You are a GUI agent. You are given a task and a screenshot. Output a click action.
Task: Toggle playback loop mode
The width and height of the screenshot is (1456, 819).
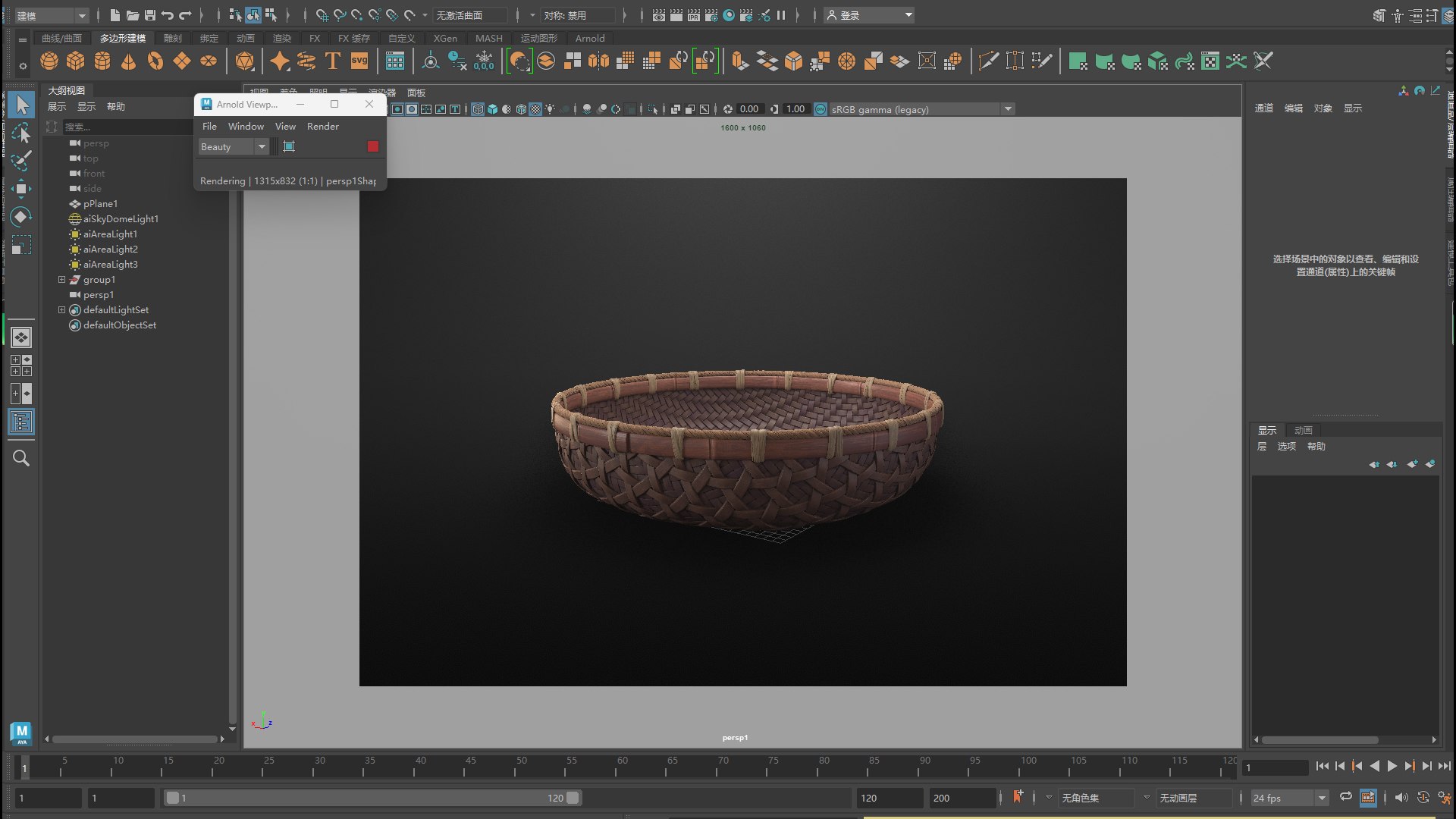point(1346,797)
